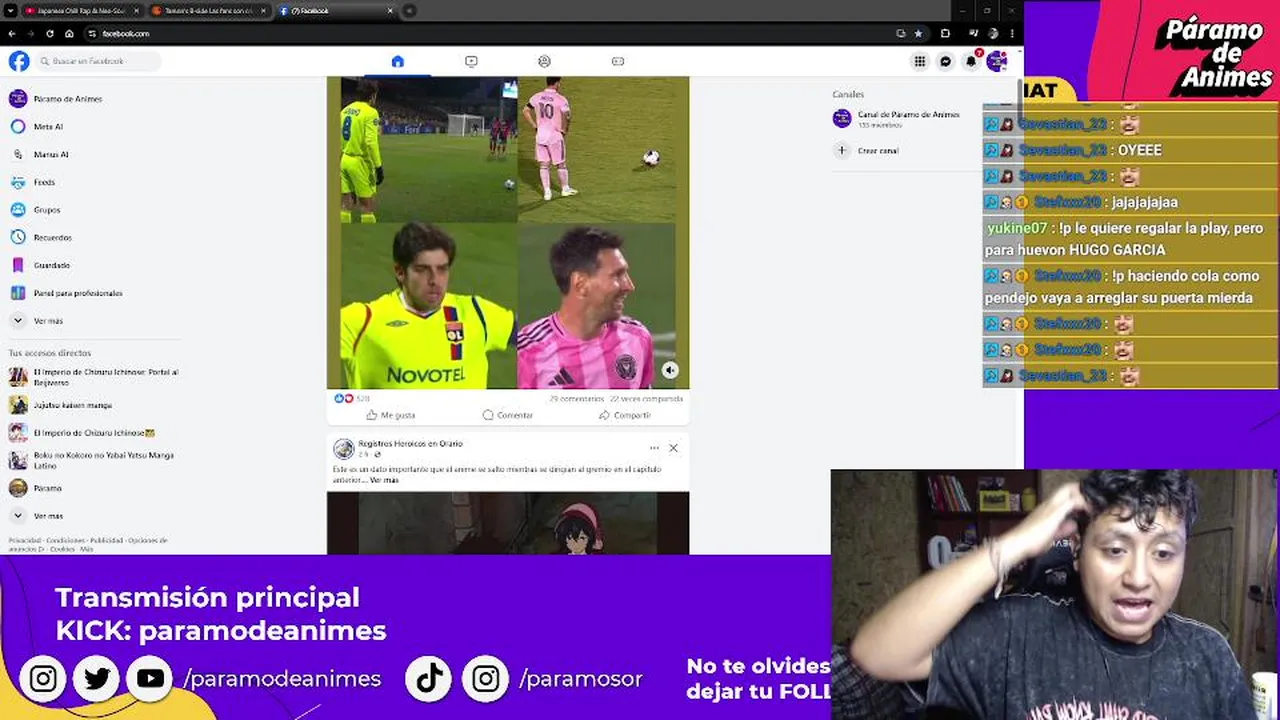The width and height of the screenshot is (1280, 720).
Task: Open the Paramo shortcut
Action: point(36,488)
